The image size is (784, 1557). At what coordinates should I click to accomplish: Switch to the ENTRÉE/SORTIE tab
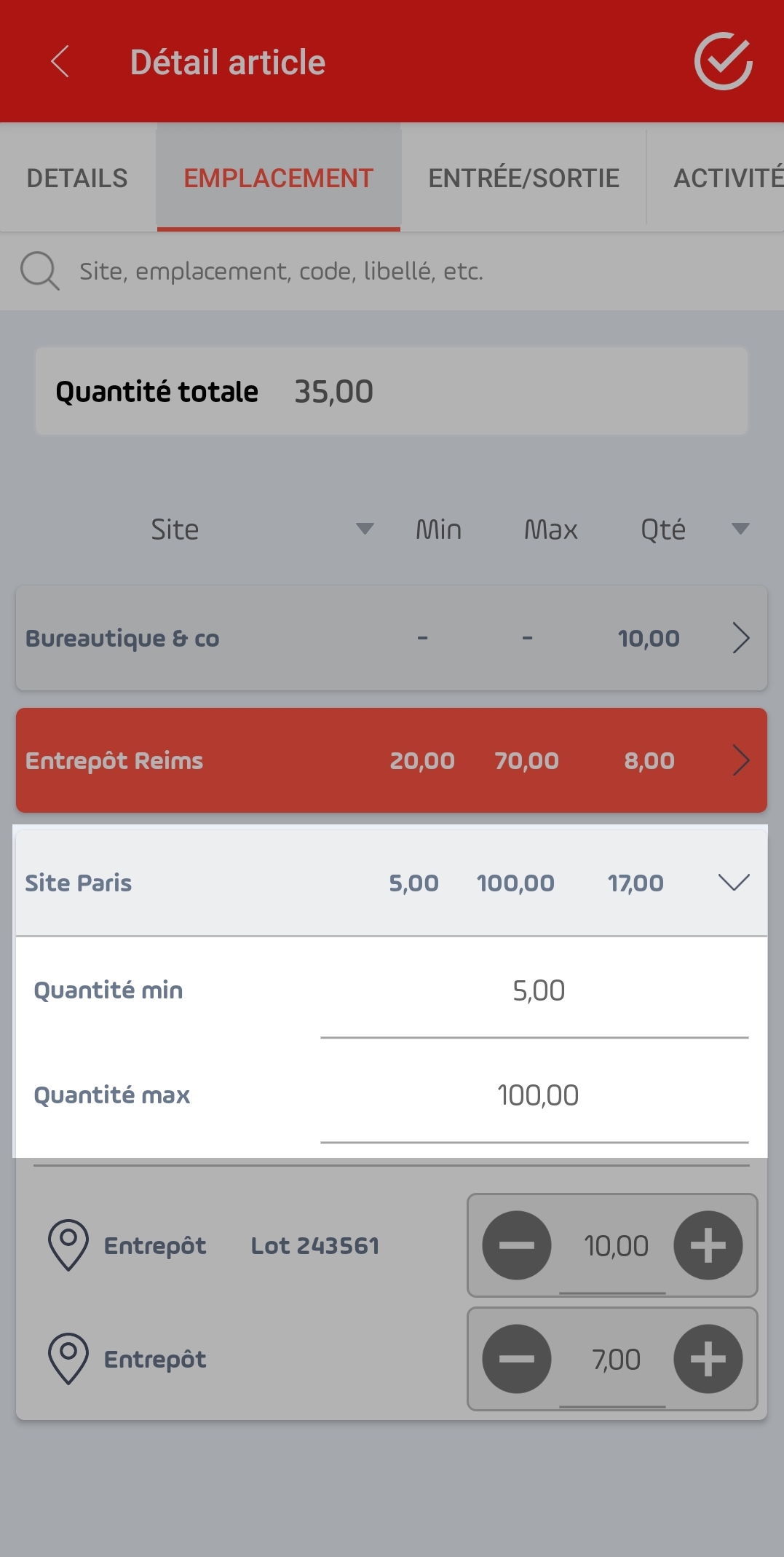(523, 178)
